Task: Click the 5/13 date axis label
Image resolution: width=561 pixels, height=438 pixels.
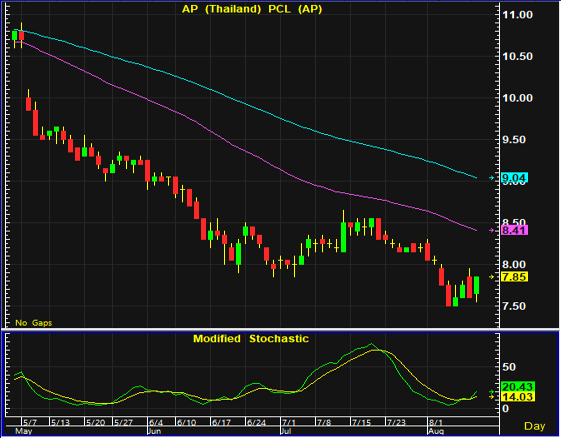Action: (60, 422)
